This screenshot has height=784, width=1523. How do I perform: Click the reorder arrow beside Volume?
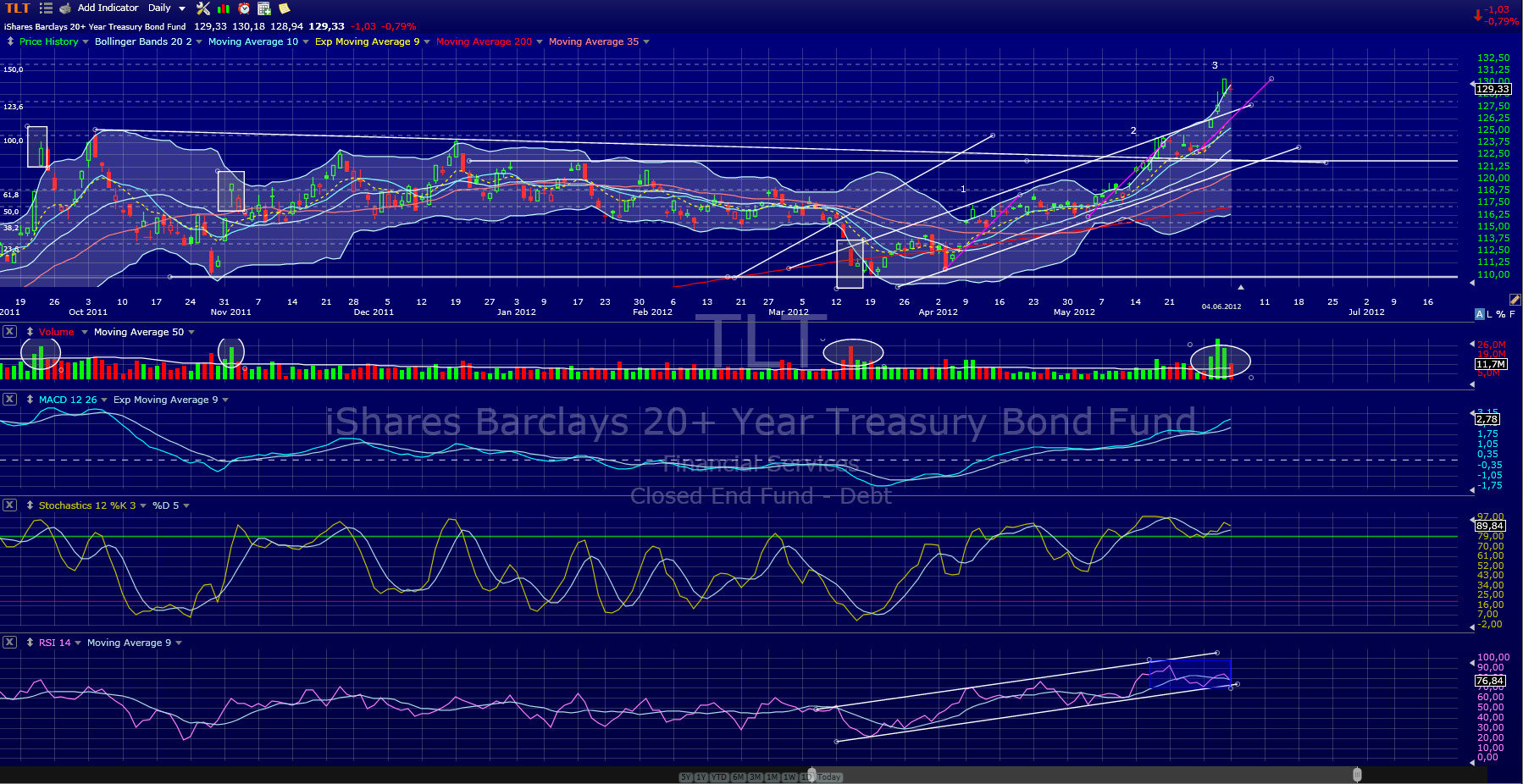30,332
